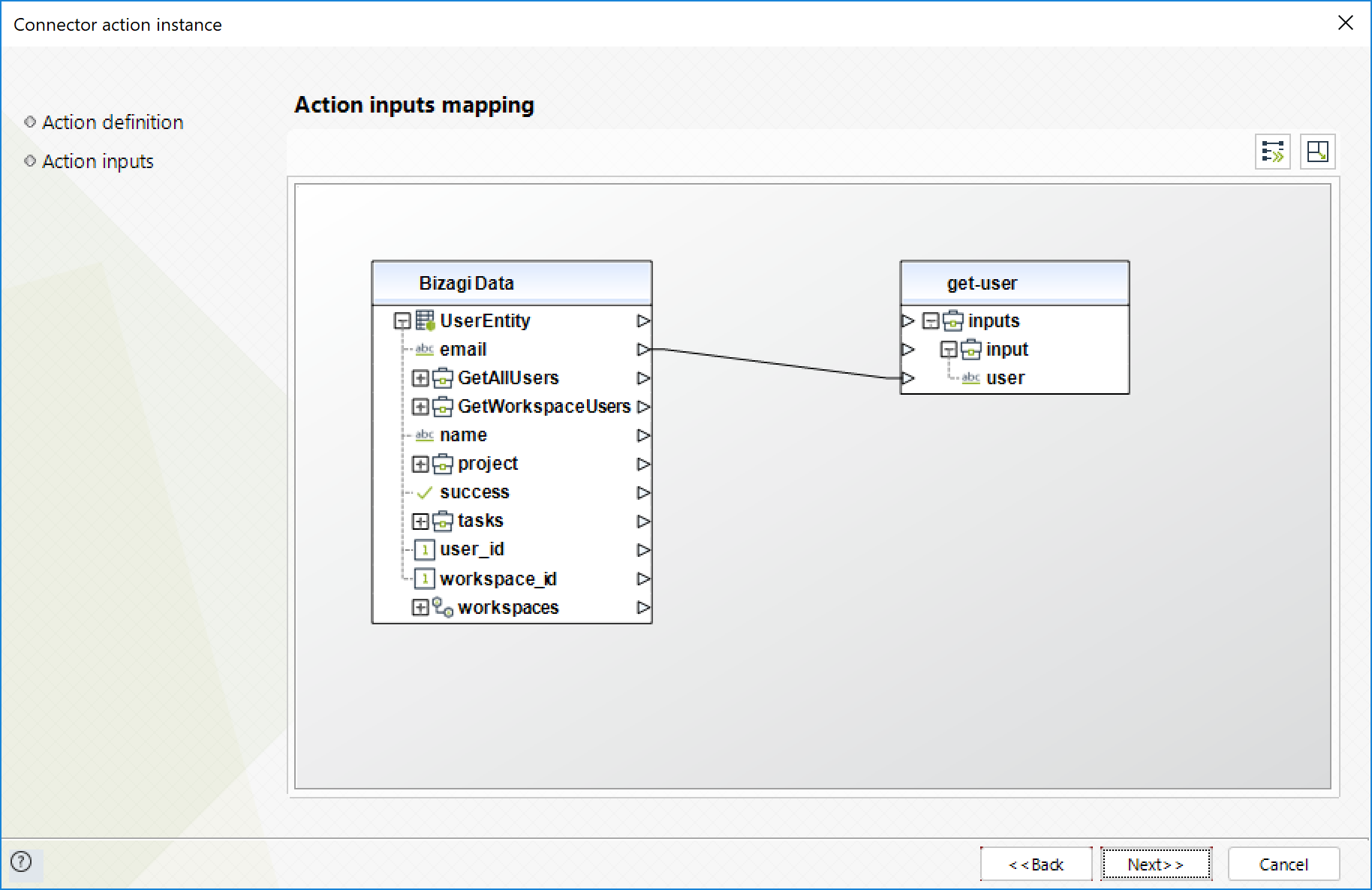Click the Next >> button
This screenshot has width=1372, height=890.
[1156, 864]
